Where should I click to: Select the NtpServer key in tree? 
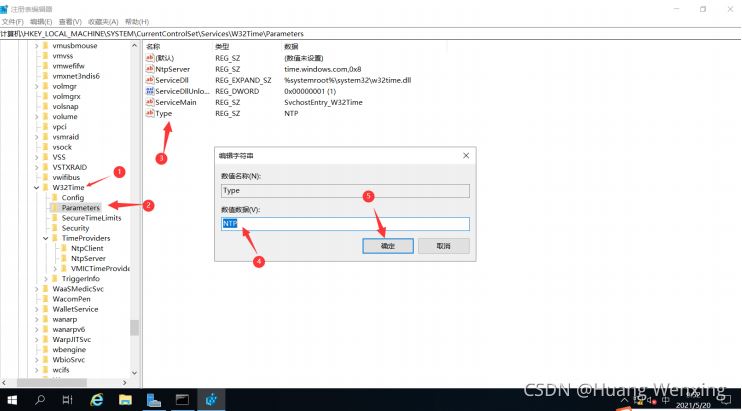88,259
